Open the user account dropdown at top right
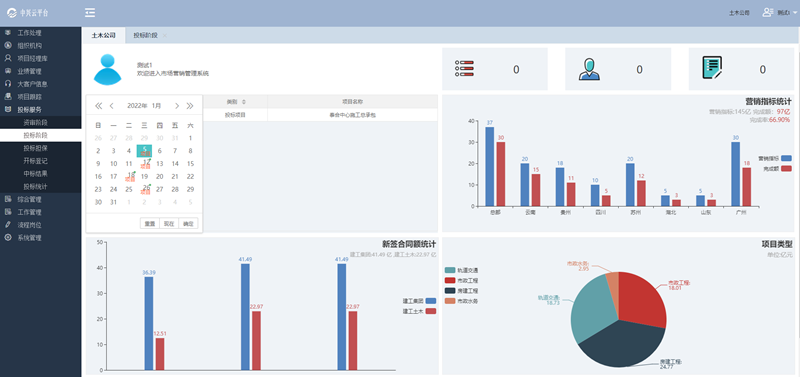Screen dimensions: 800x377 (780, 13)
